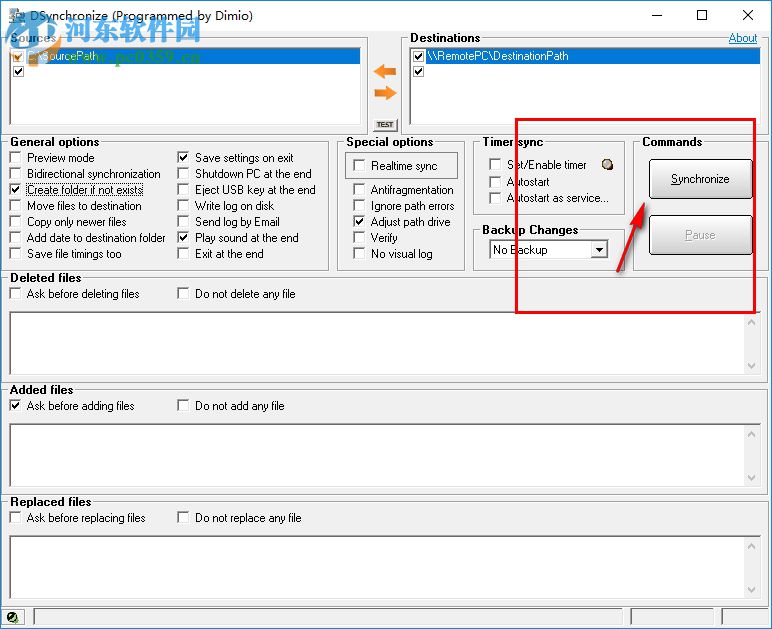Viewport: 772px width, 629px height.
Task: Check Send log by Email
Action: tap(183, 221)
